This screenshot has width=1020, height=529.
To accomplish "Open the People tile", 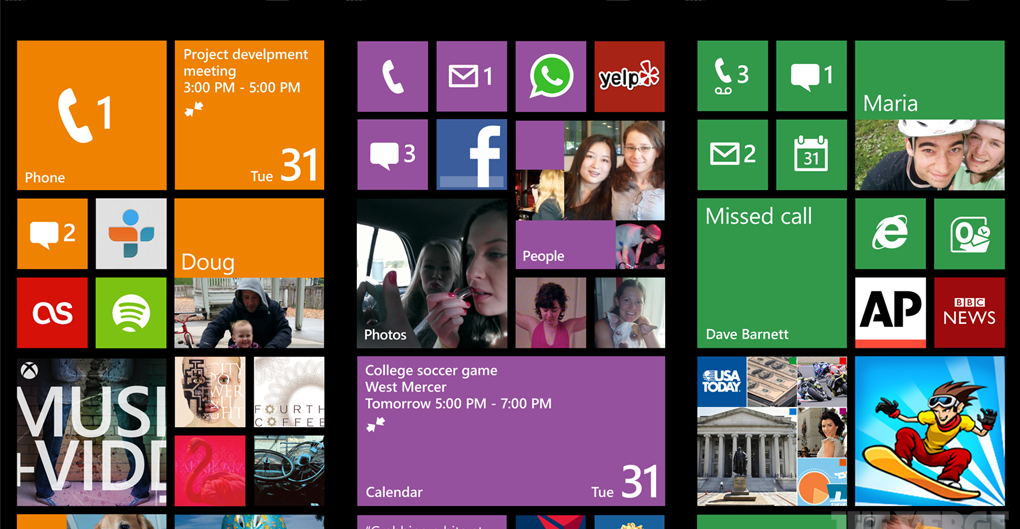I will (x=590, y=195).
